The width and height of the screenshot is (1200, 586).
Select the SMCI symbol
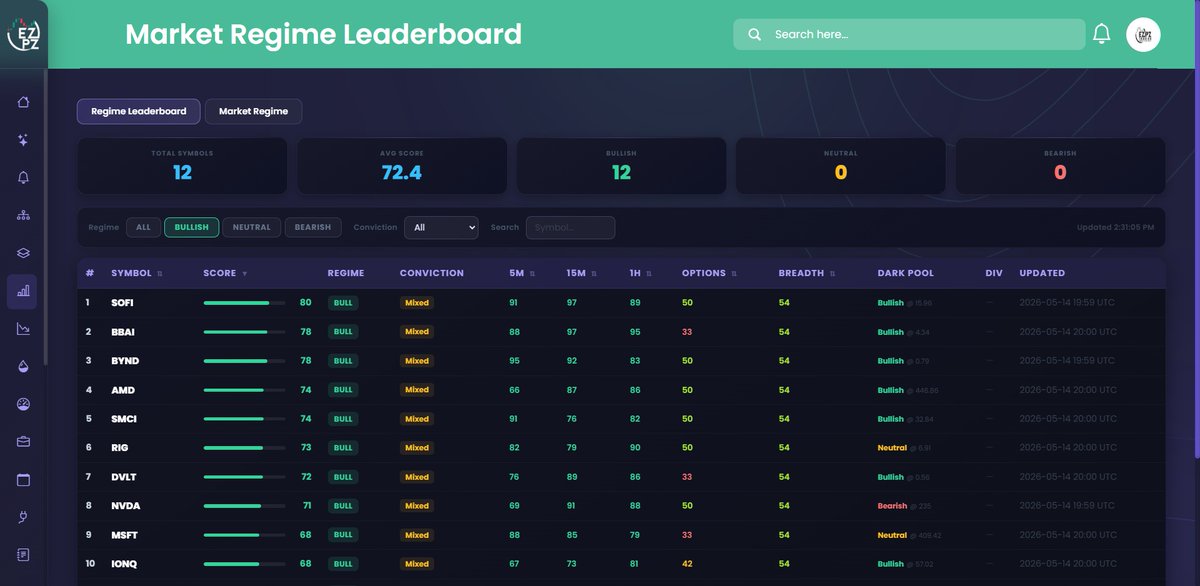[x=124, y=419]
